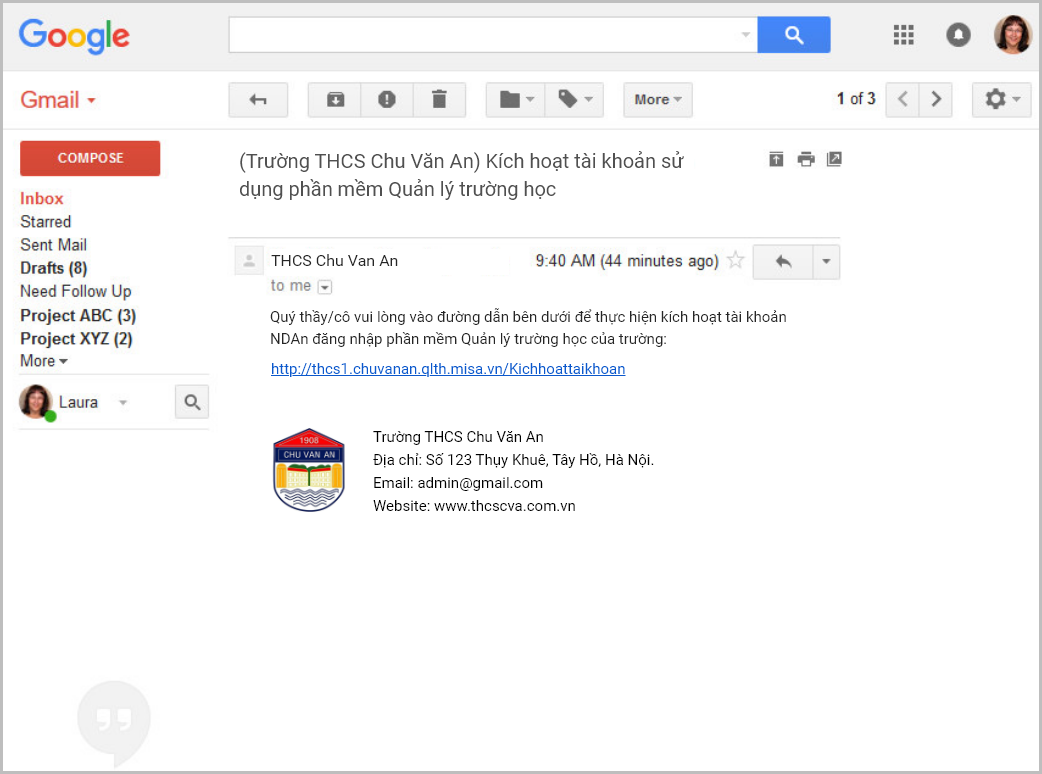Open the Need Follow Up label
This screenshot has height=774, width=1042.
coord(76,292)
